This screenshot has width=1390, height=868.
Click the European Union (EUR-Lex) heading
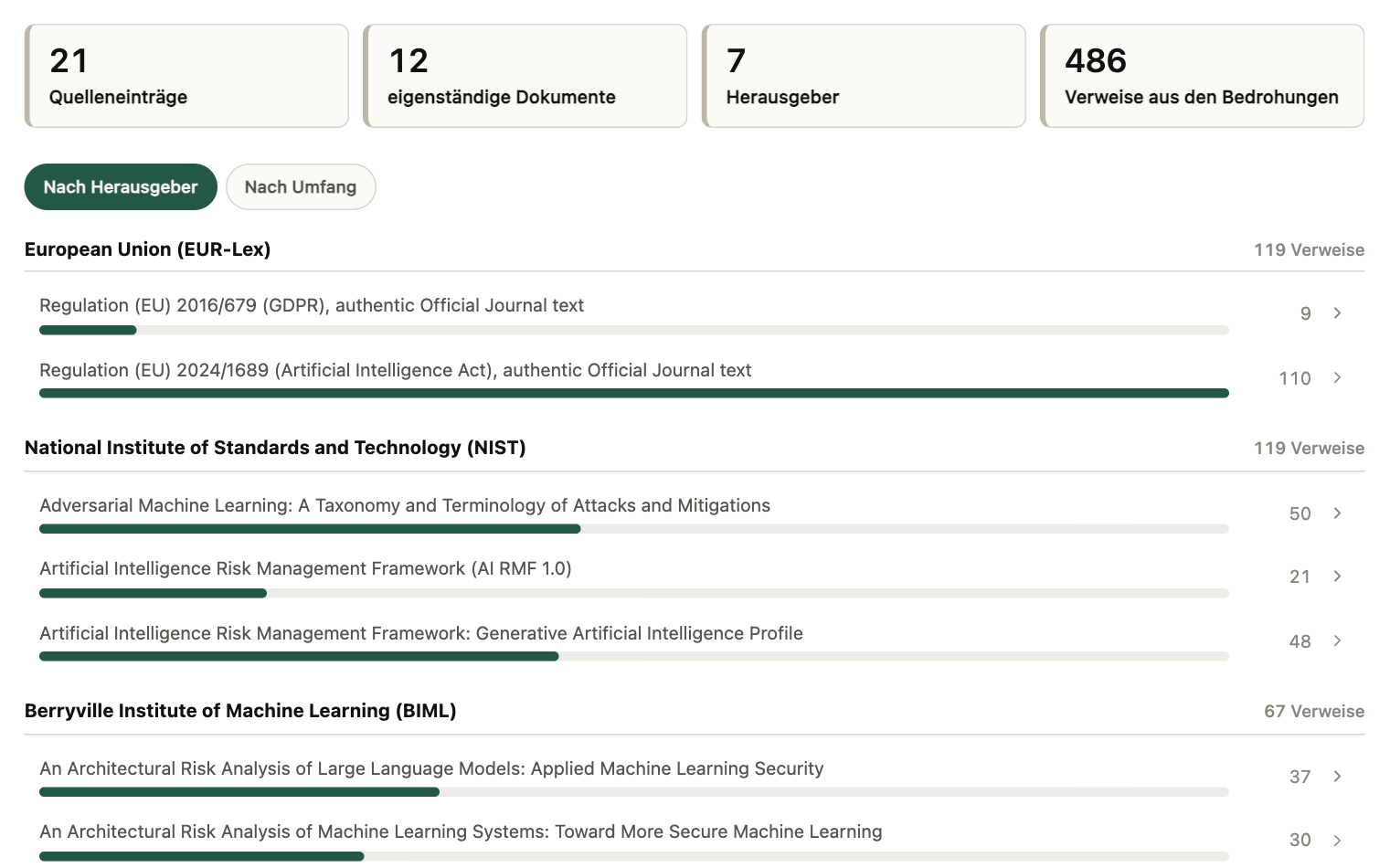(148, 249)
